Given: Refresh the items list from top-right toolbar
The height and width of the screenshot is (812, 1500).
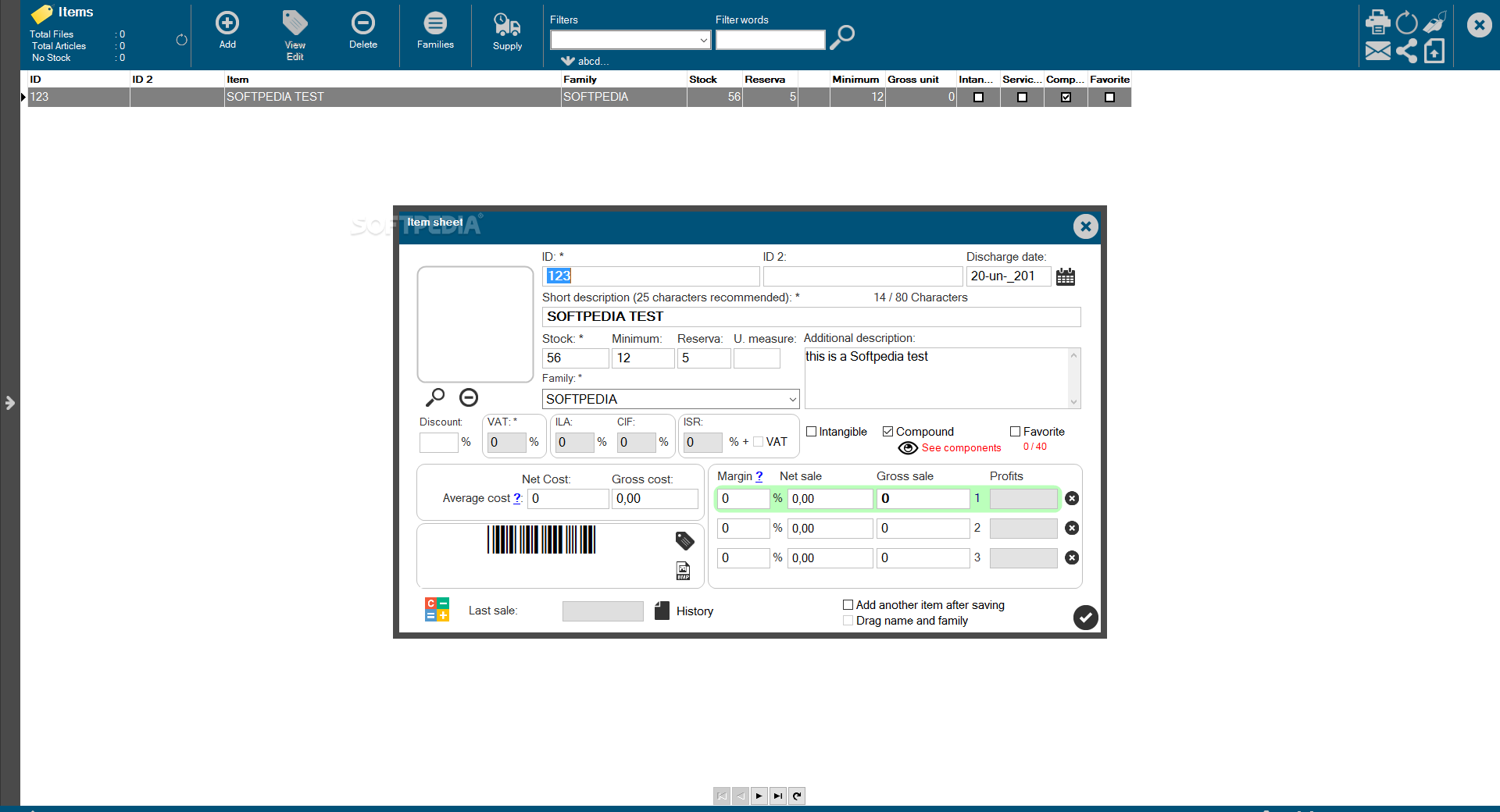Looking at the screenshot, I should (1406, 22).
